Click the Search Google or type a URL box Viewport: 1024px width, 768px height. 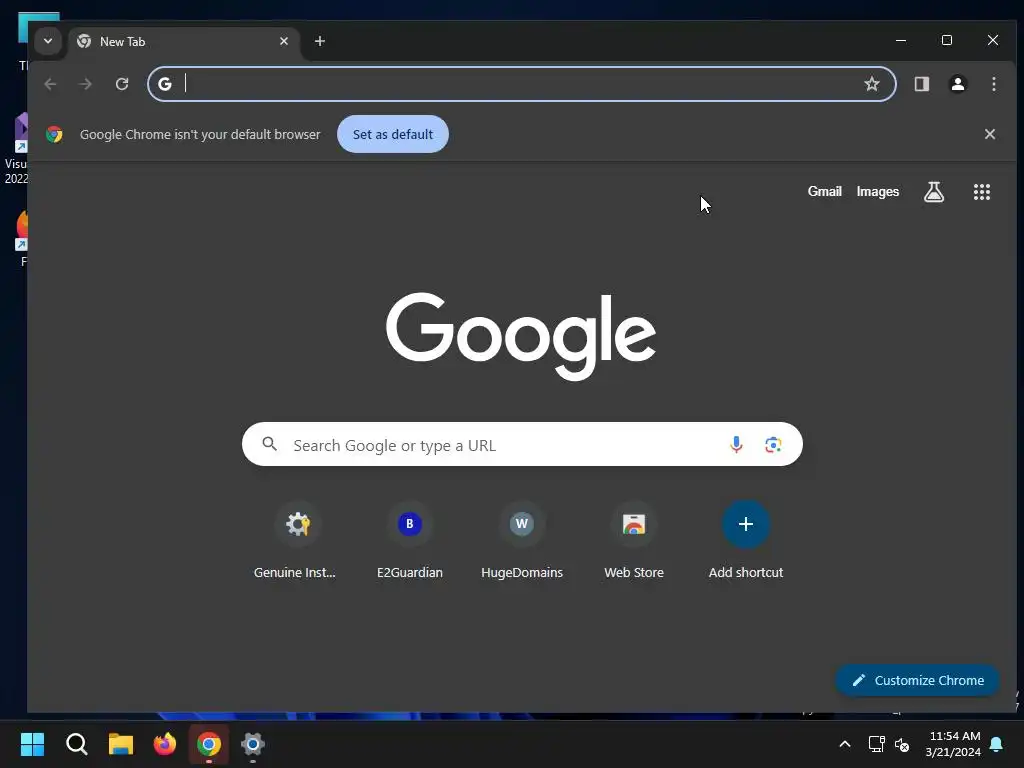[522, 445]
